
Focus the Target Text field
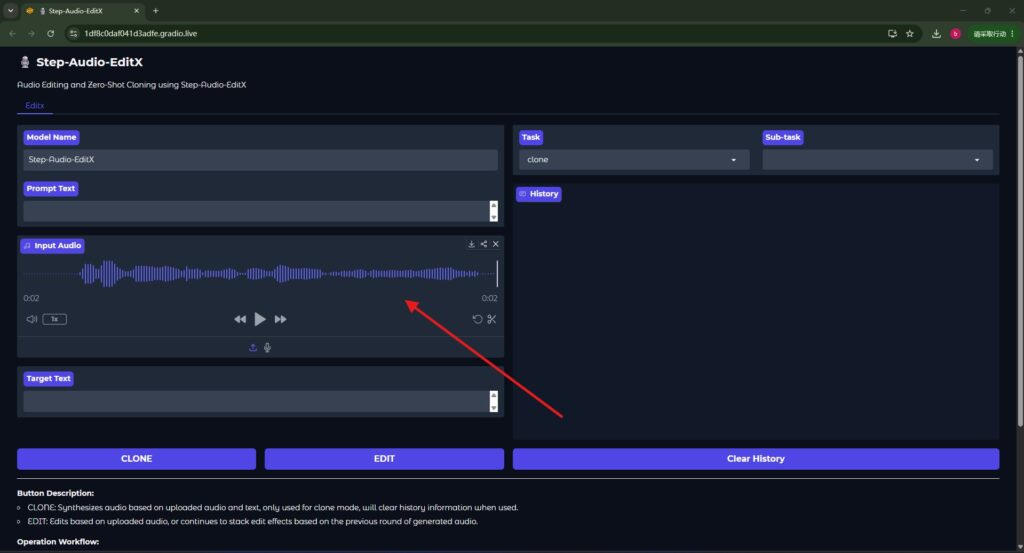[256, 402]
